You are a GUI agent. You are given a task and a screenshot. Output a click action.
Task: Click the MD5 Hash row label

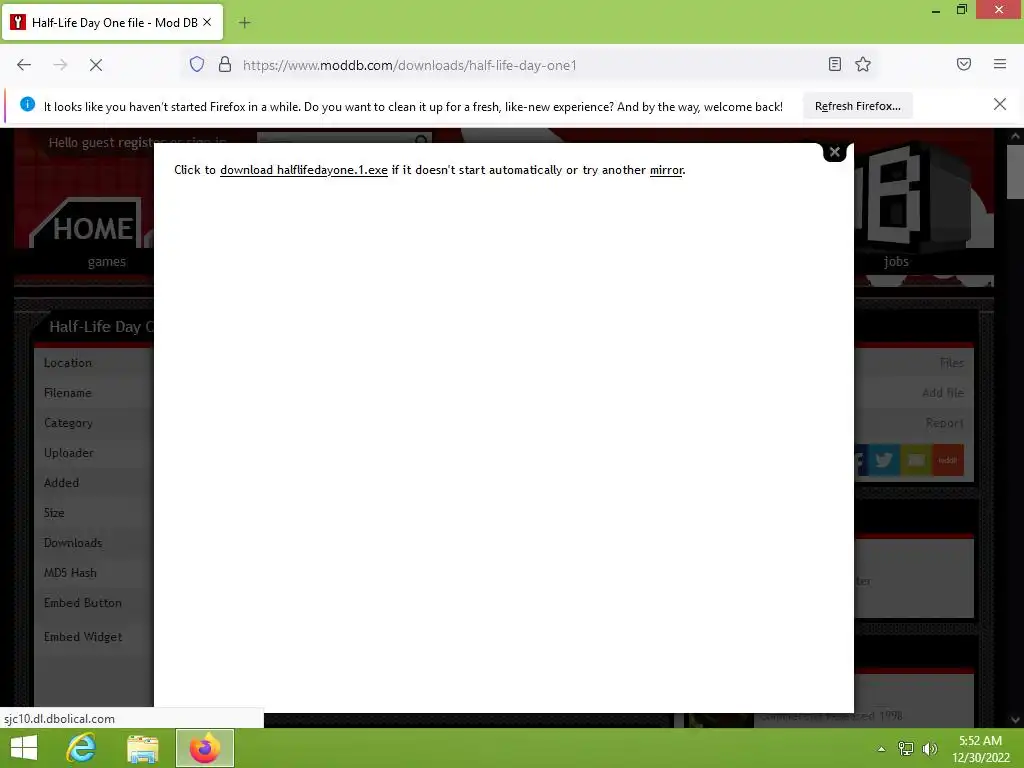(x=70, y=573)
